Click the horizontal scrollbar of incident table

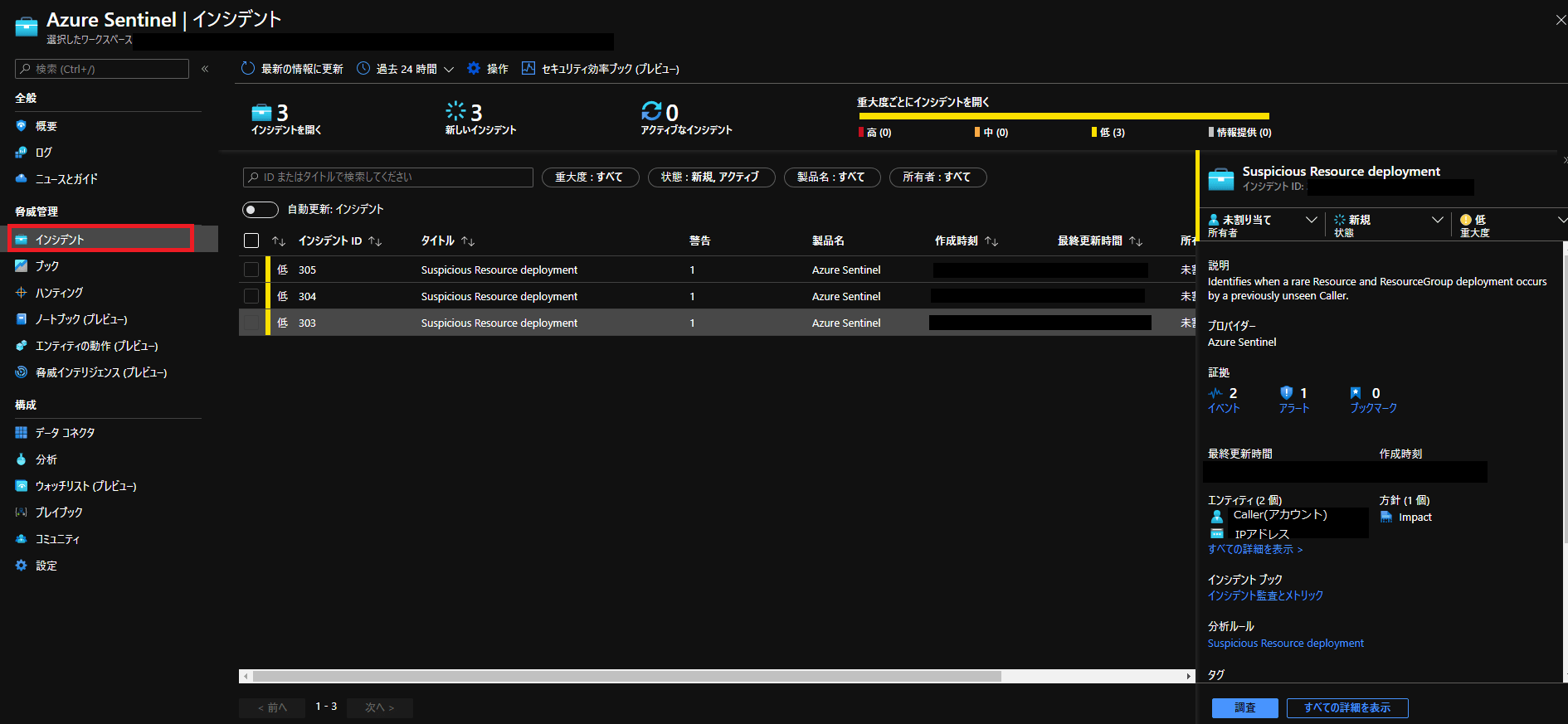[626, 676]
